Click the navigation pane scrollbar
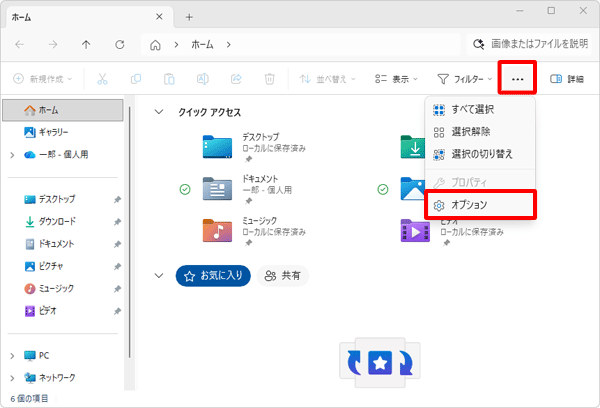This screenshot has width=600, height=408. (130, 232)
